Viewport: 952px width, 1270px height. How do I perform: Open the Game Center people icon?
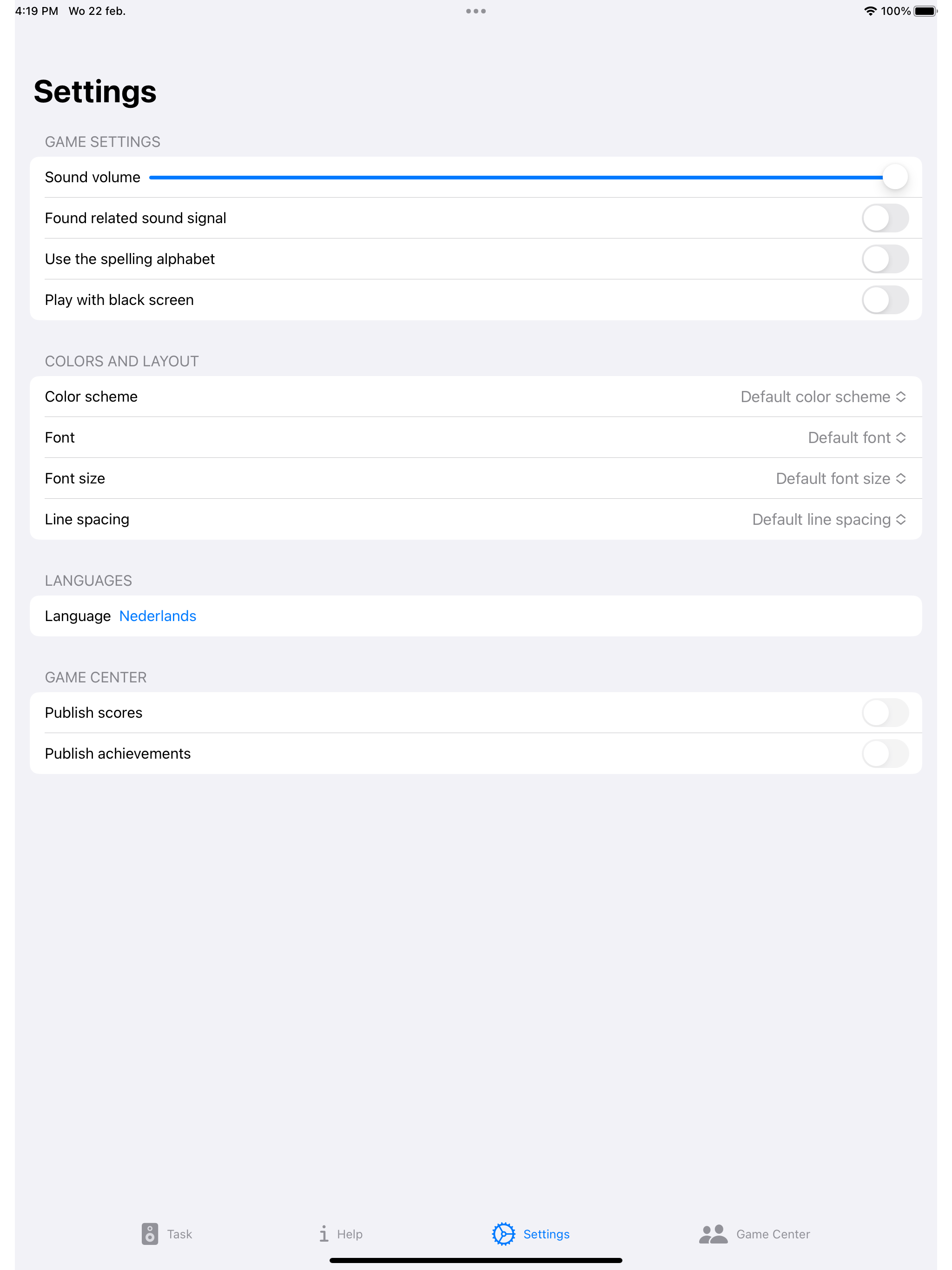pos(713,1233)
